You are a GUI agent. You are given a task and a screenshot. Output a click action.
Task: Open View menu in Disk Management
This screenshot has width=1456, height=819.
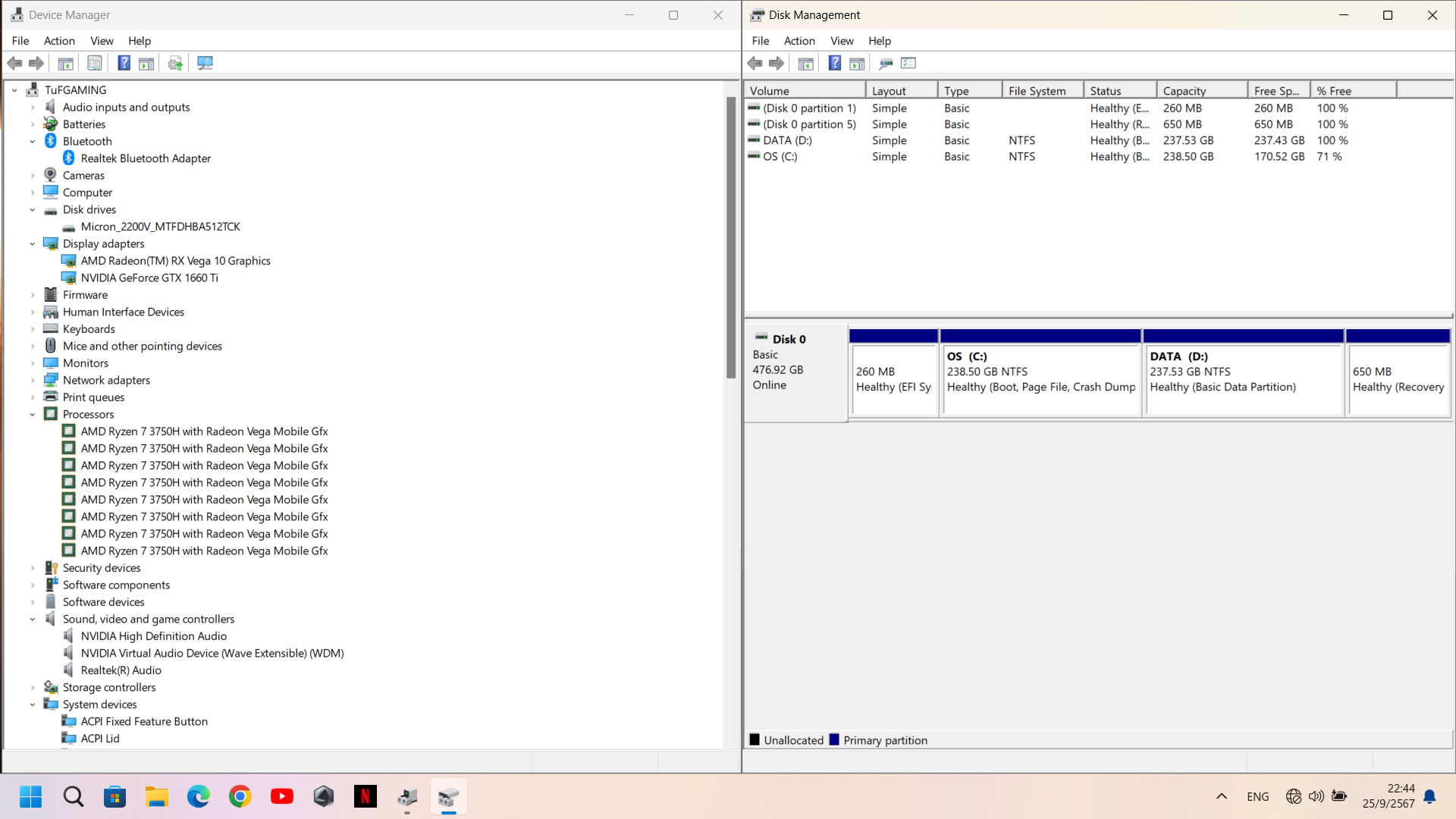pyautogui.click(x=842, y=41)
